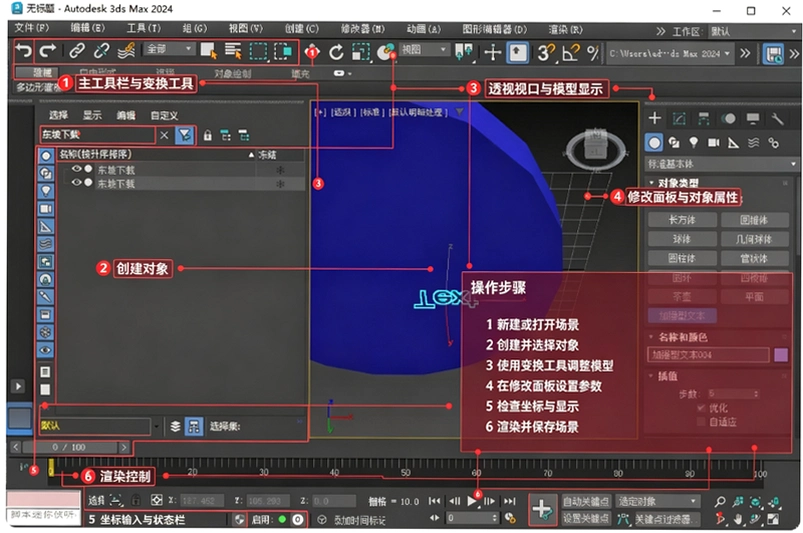
Task: Toggle the 3D Snaps icon
Action: [x=545, y=52]
